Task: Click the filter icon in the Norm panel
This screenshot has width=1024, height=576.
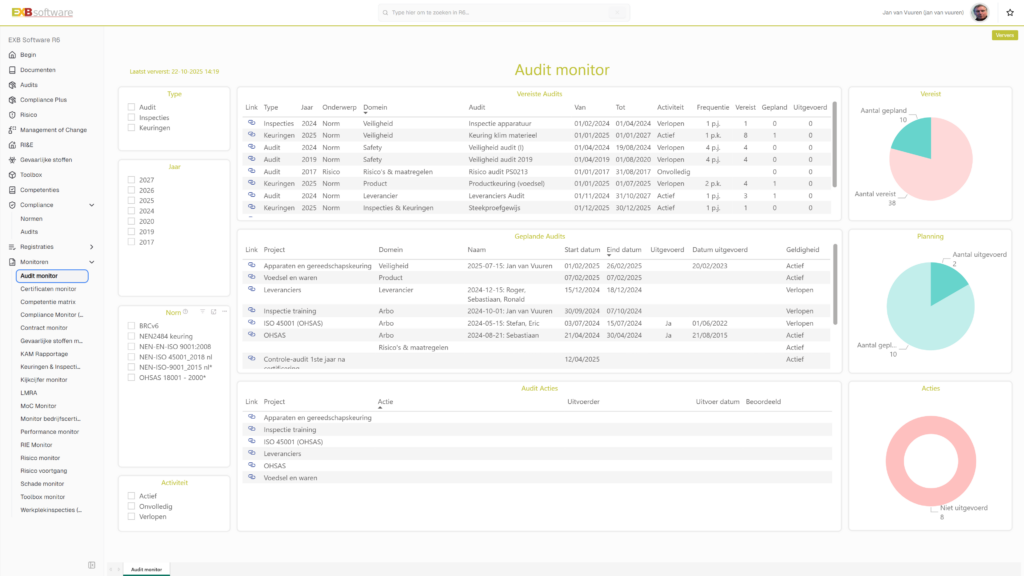Action: (203, 311)
